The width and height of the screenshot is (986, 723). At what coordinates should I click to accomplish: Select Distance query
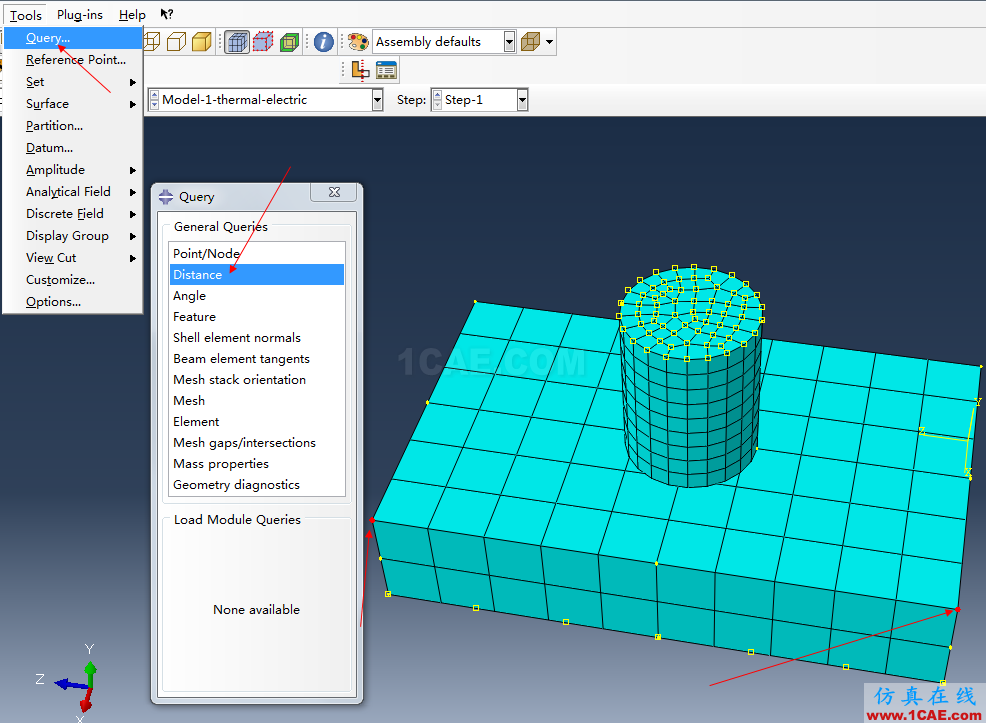pyautogui.click(x=257, y=275)
